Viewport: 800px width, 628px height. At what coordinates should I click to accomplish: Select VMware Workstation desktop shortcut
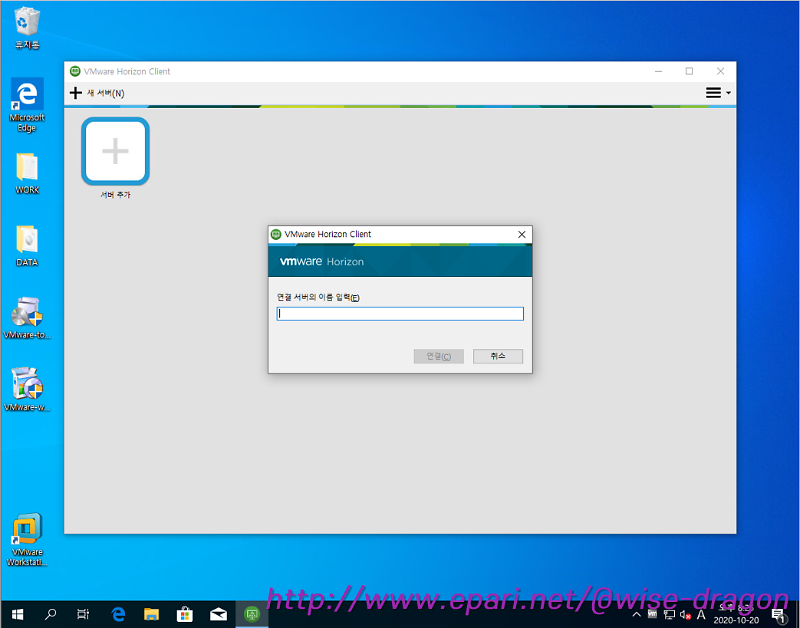pyautogui.click(x=27, y=540)
